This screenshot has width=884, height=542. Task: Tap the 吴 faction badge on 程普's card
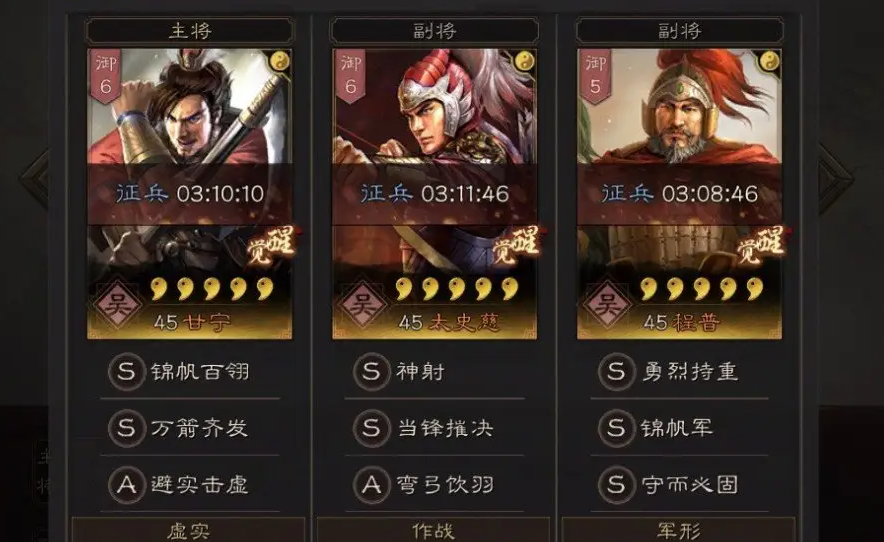[x=607, y=305]
